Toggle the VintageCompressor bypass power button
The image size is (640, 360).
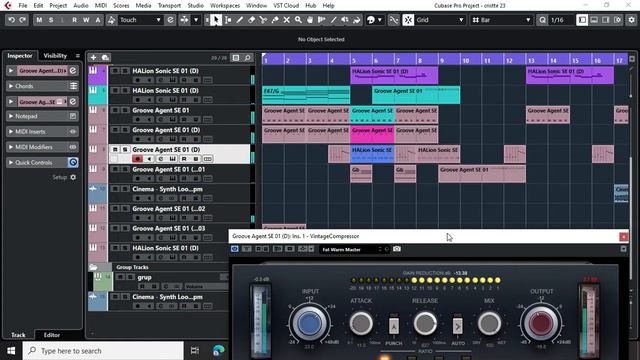point(235,249)
